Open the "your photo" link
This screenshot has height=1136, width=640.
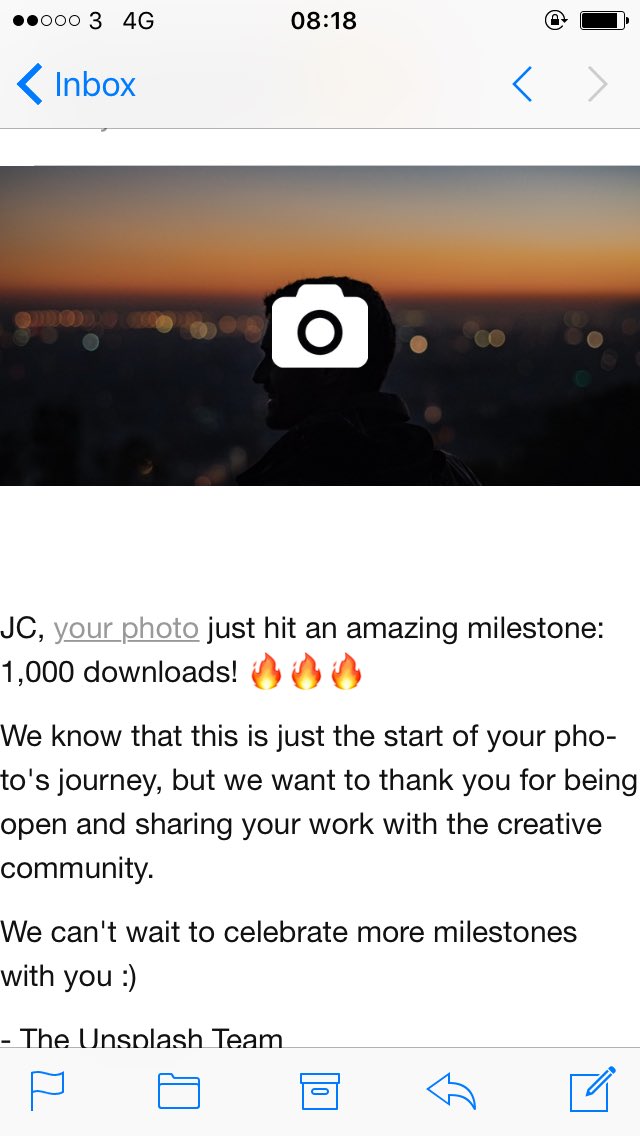pos(126,628)
